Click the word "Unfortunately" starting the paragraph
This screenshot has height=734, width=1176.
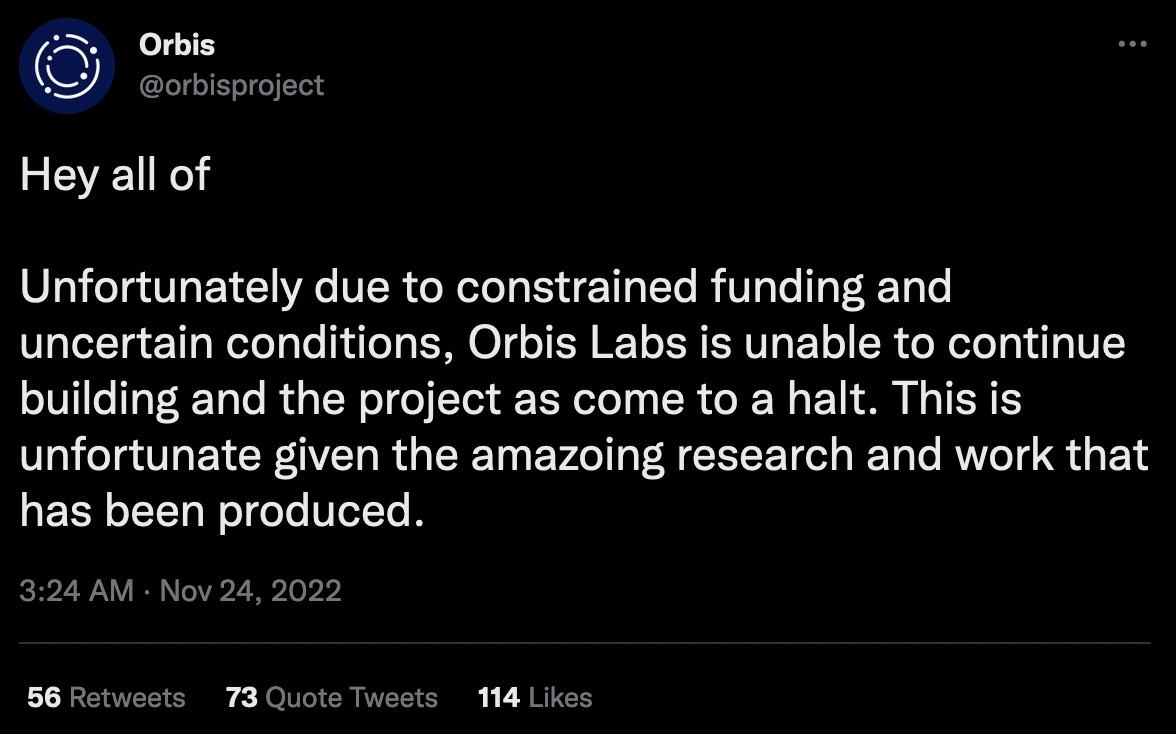coord(161,287)
